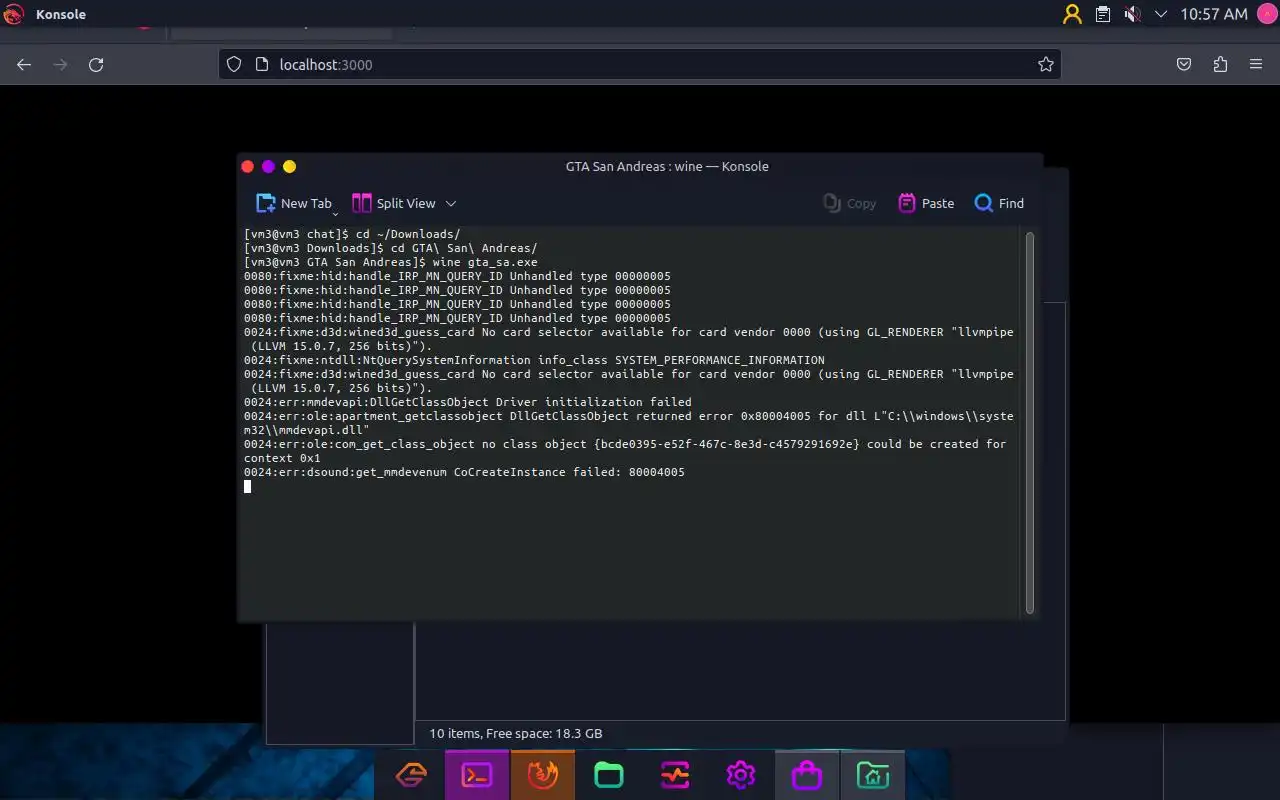The width and height of the screenshot is (1280, 800).
Task: Click the muted volume tray icon
Action: click(x=1132, y=14)
